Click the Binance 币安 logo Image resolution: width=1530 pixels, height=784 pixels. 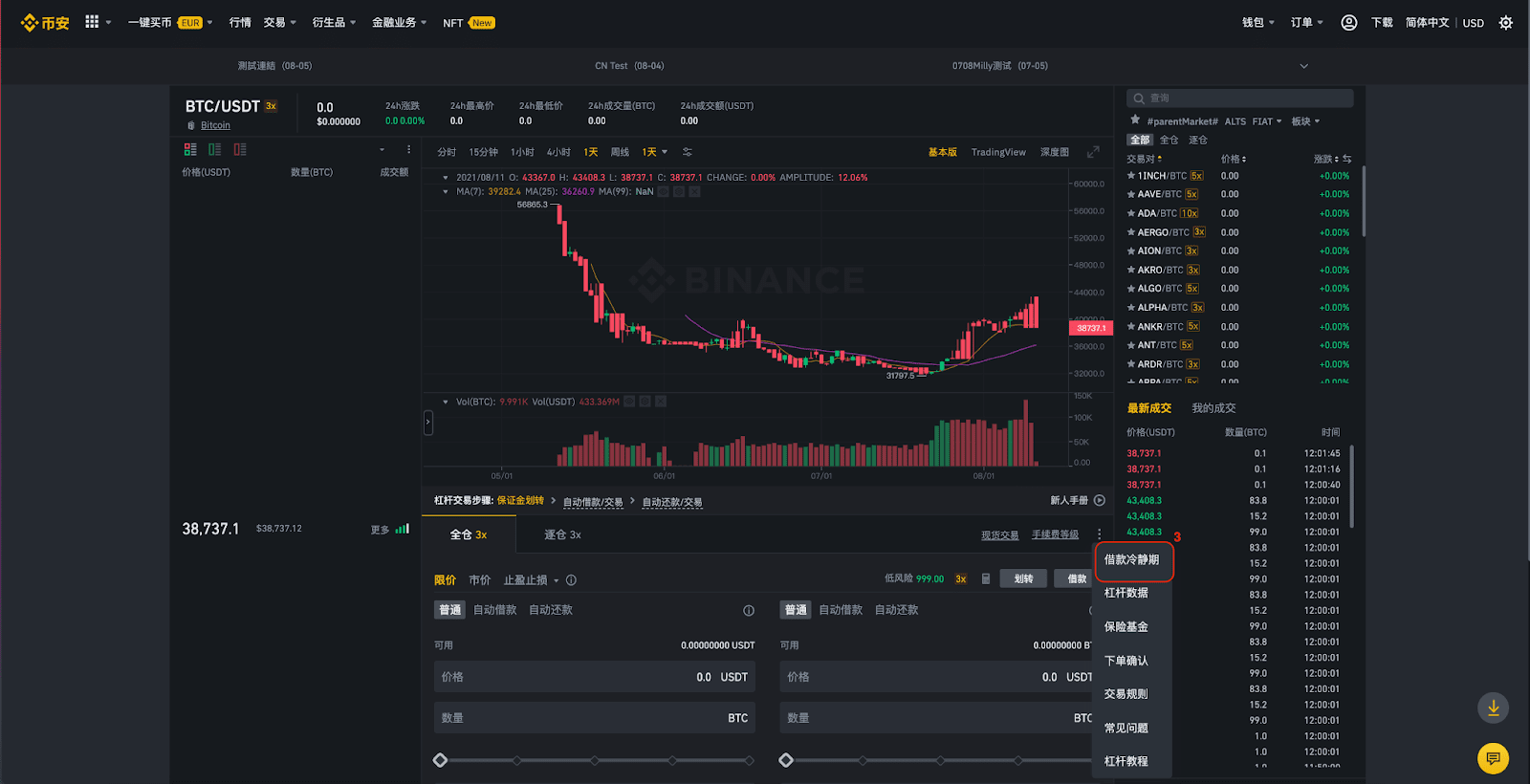click(45, 23)
